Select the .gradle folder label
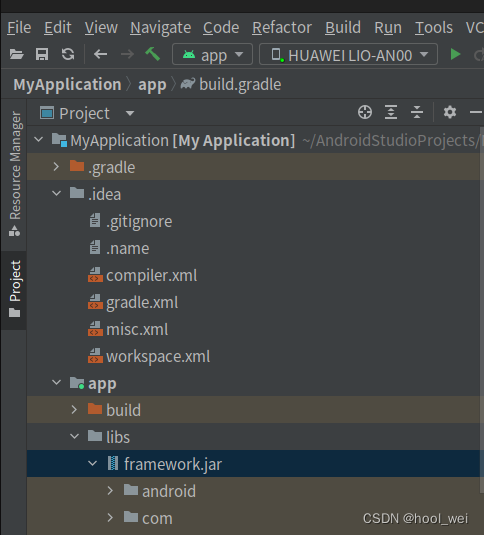Viewport: 484px width, 535px height. pyautogui.click(x=111, y=168)
